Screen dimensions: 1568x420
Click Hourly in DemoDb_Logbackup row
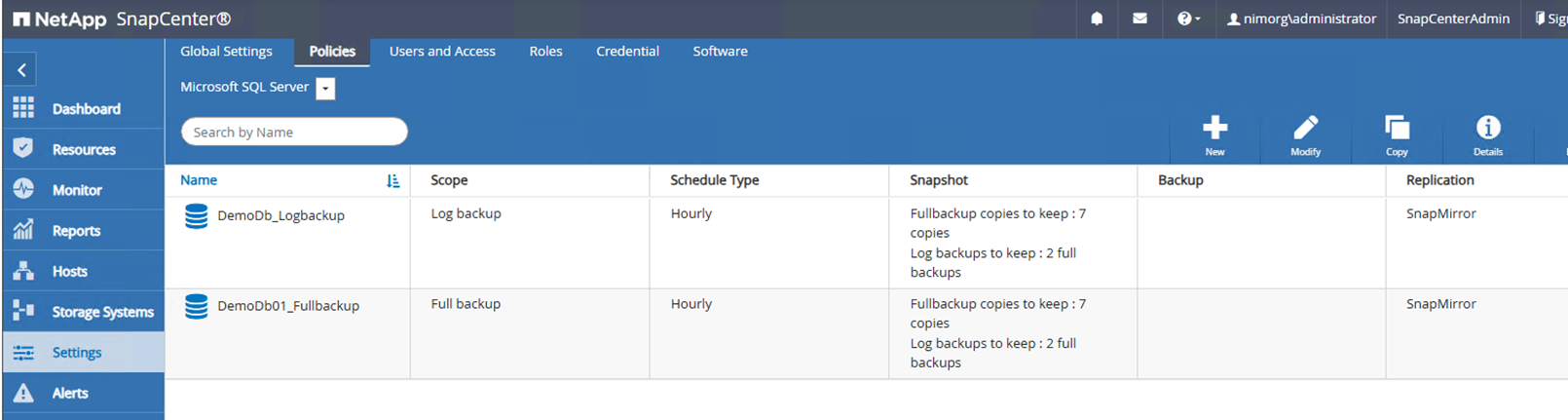click(x=691, y=213)
